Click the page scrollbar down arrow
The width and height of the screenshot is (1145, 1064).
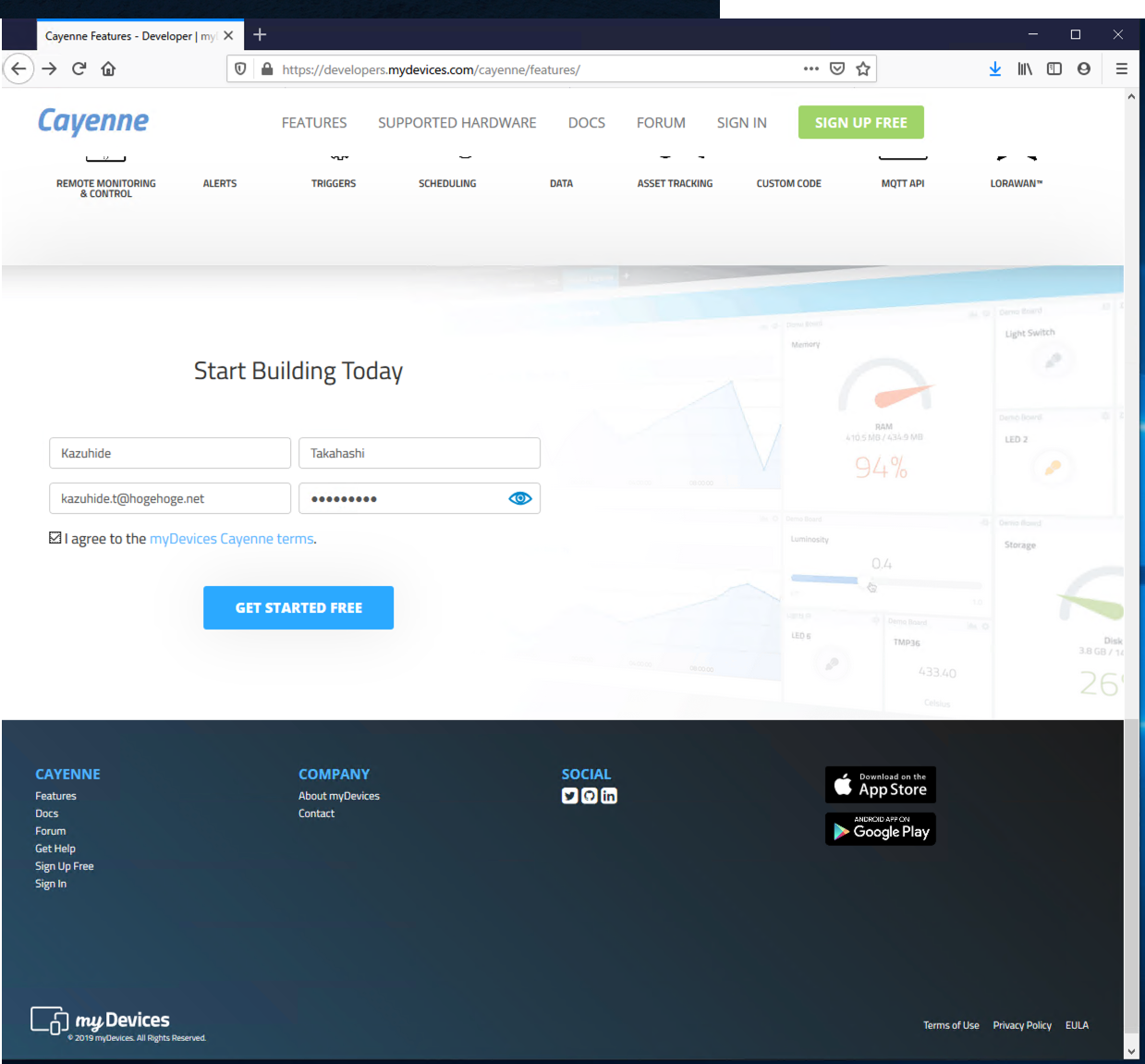coord(1131,1051)
